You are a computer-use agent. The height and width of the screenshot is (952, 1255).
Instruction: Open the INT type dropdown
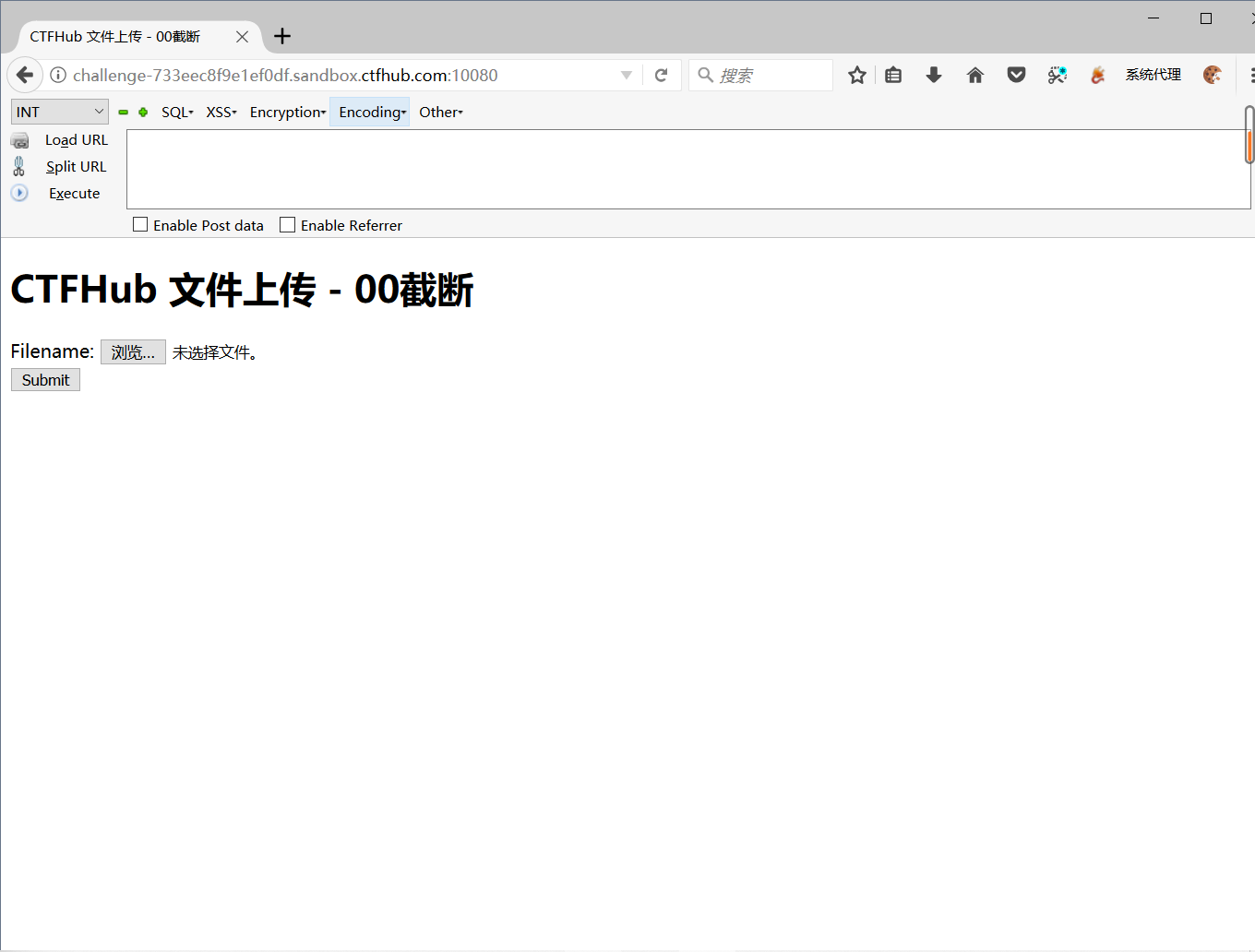point(59,111)
